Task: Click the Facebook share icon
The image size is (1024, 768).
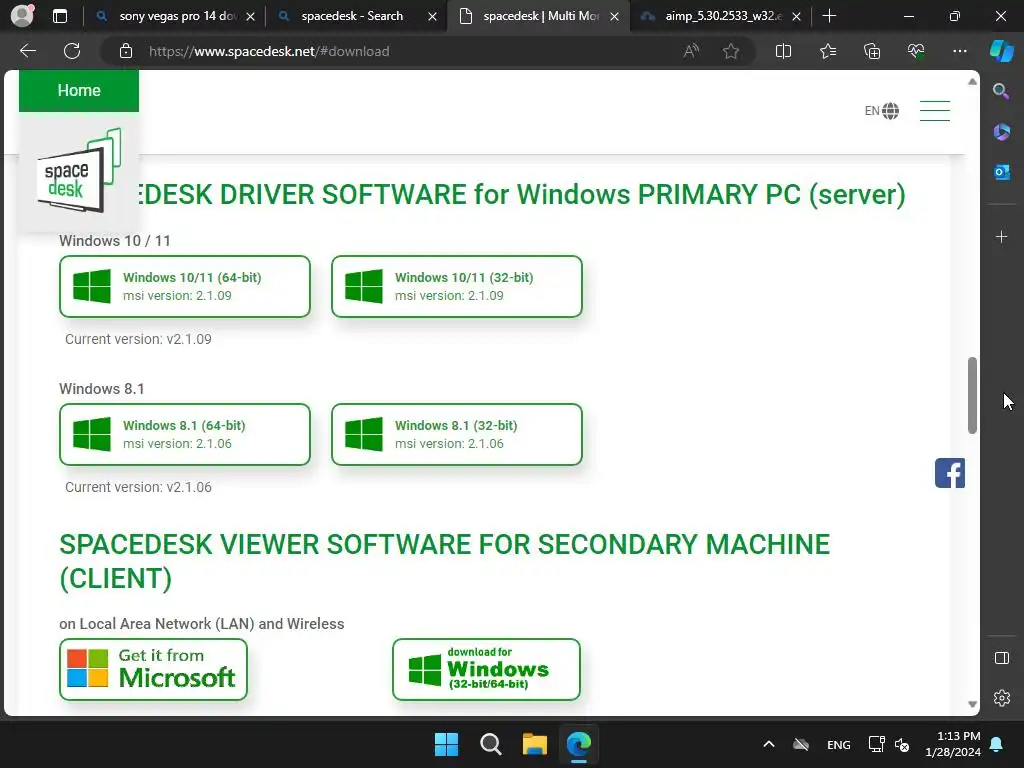Action: click(x=950, y=473)
